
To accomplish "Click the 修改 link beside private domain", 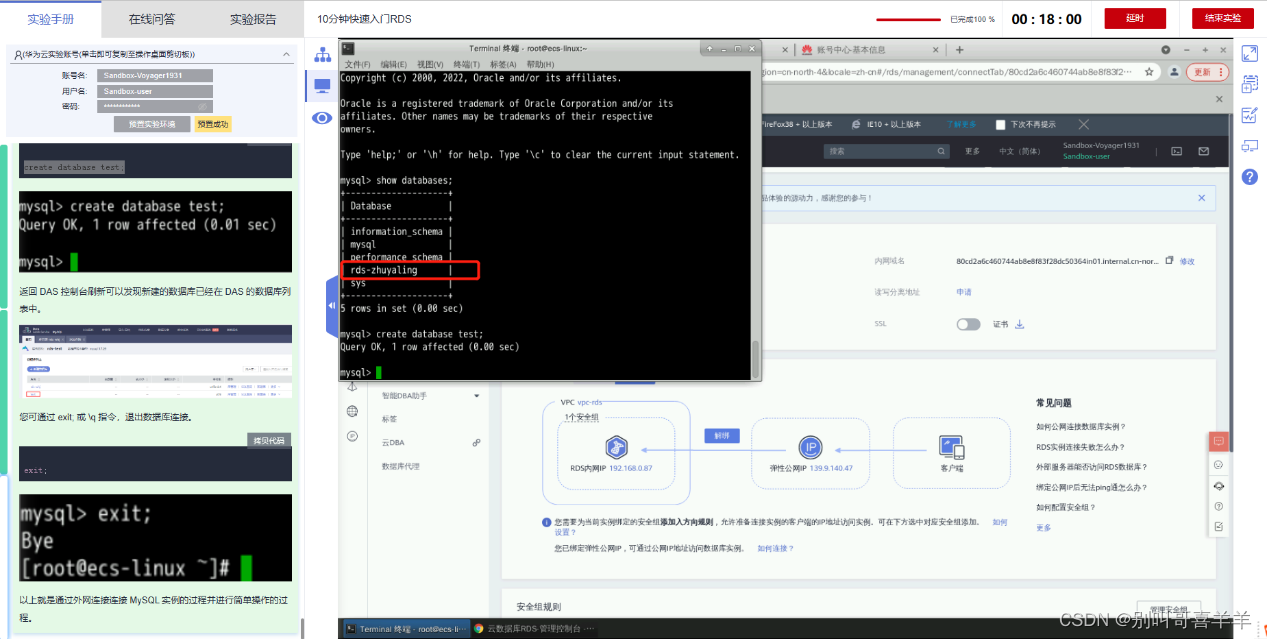I will [x=1187, y=261].
